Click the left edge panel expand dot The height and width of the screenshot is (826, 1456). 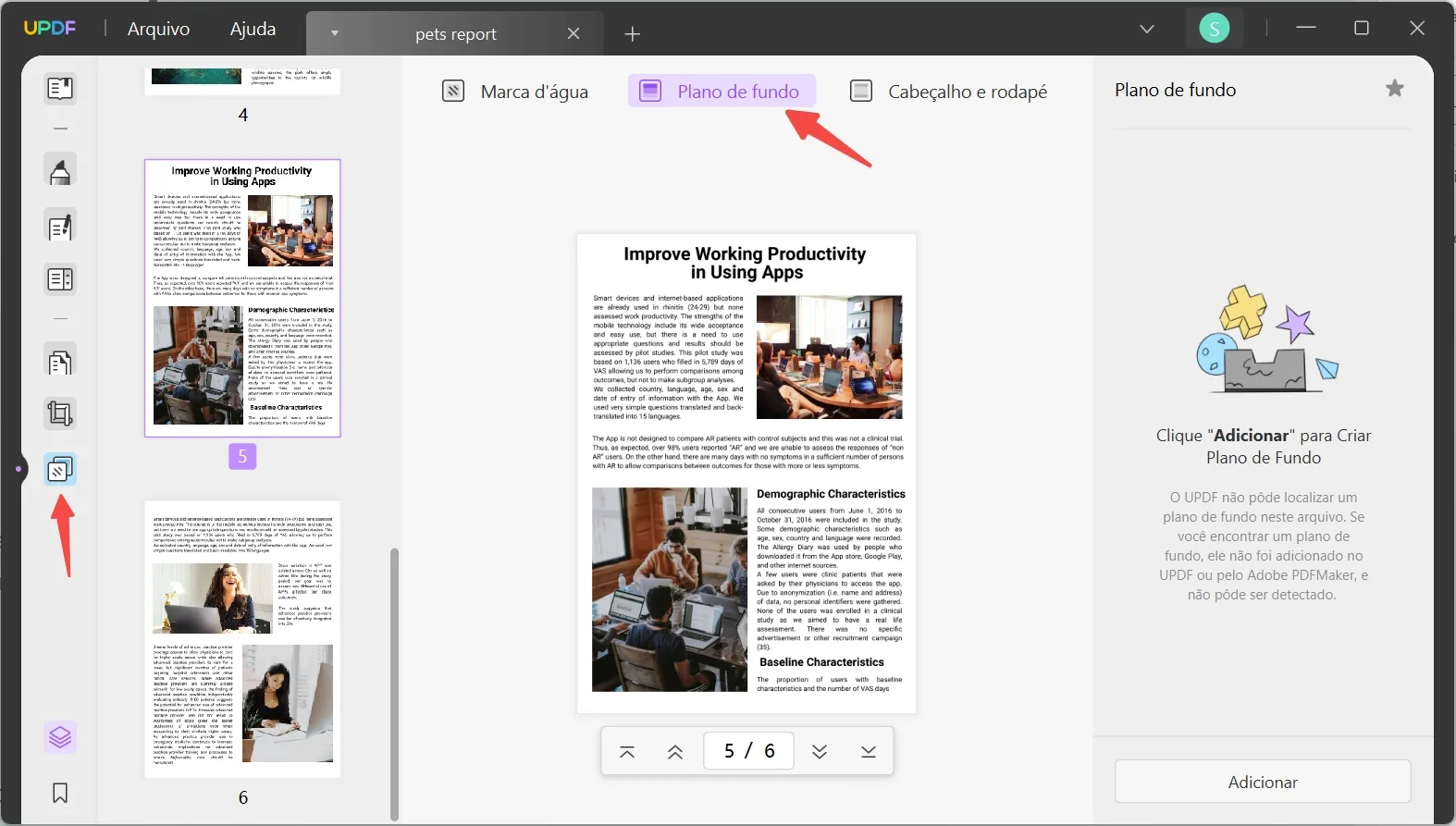coord(18,469)
